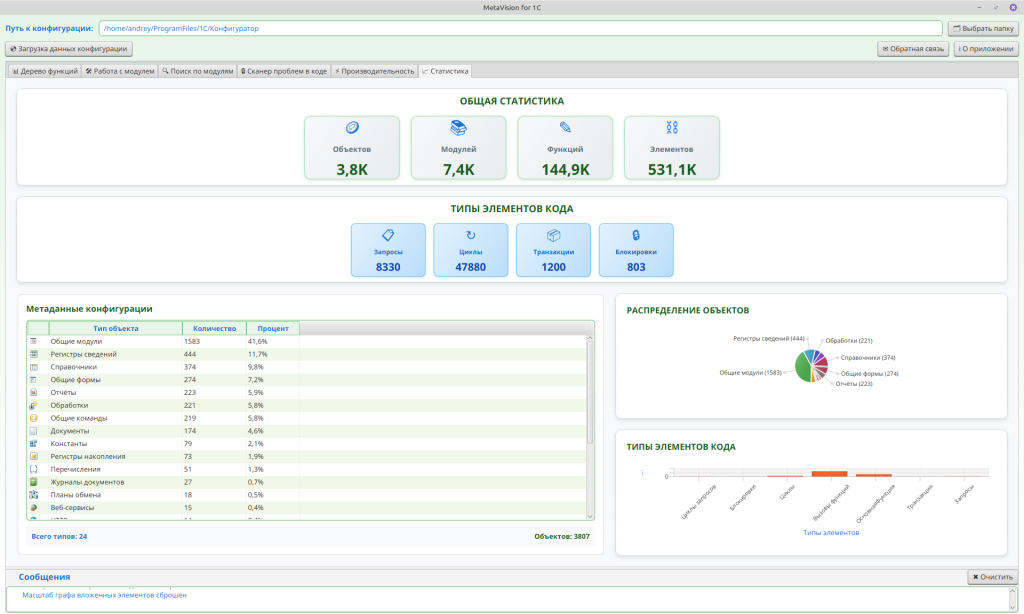Click the Общие команды row icon

pos(33,418)
